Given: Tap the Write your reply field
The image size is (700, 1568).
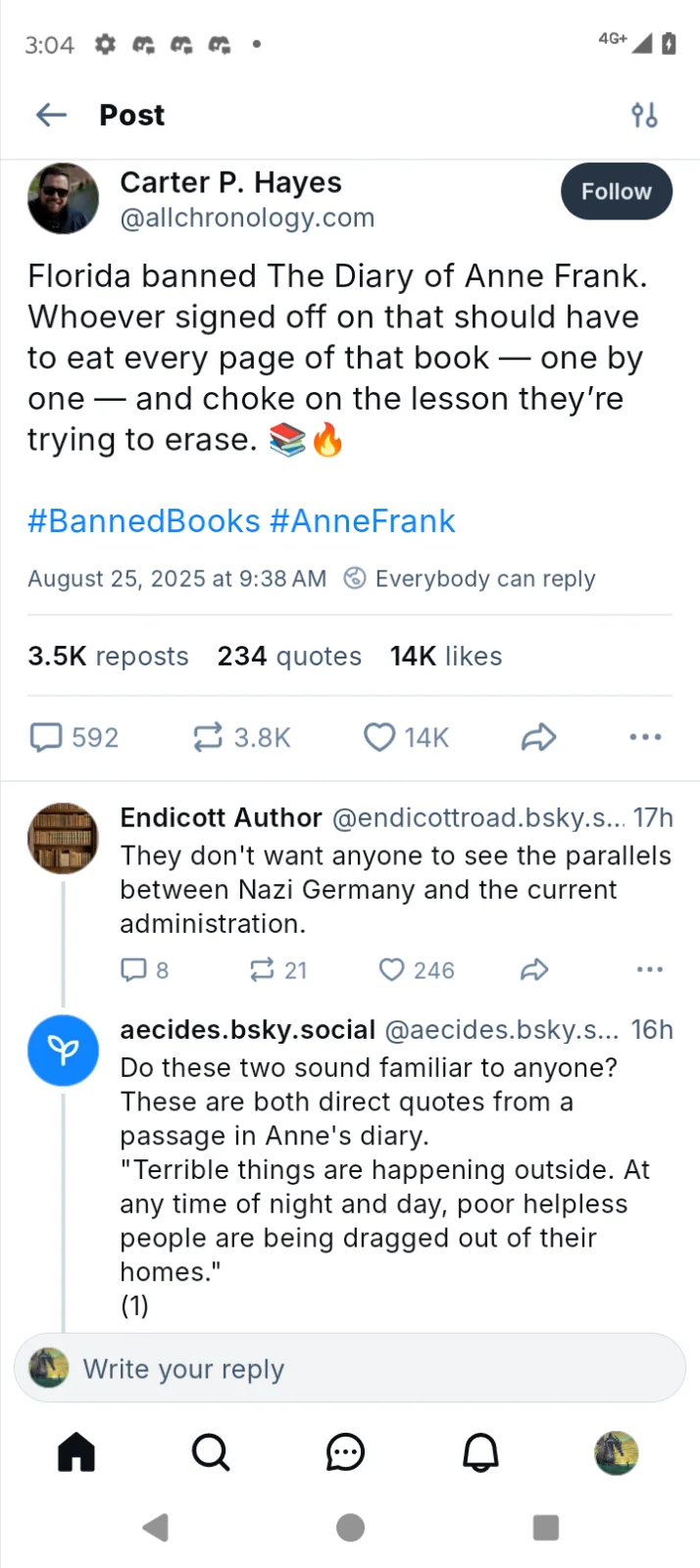Looking at the screenshot, I should click(350, 1368).
